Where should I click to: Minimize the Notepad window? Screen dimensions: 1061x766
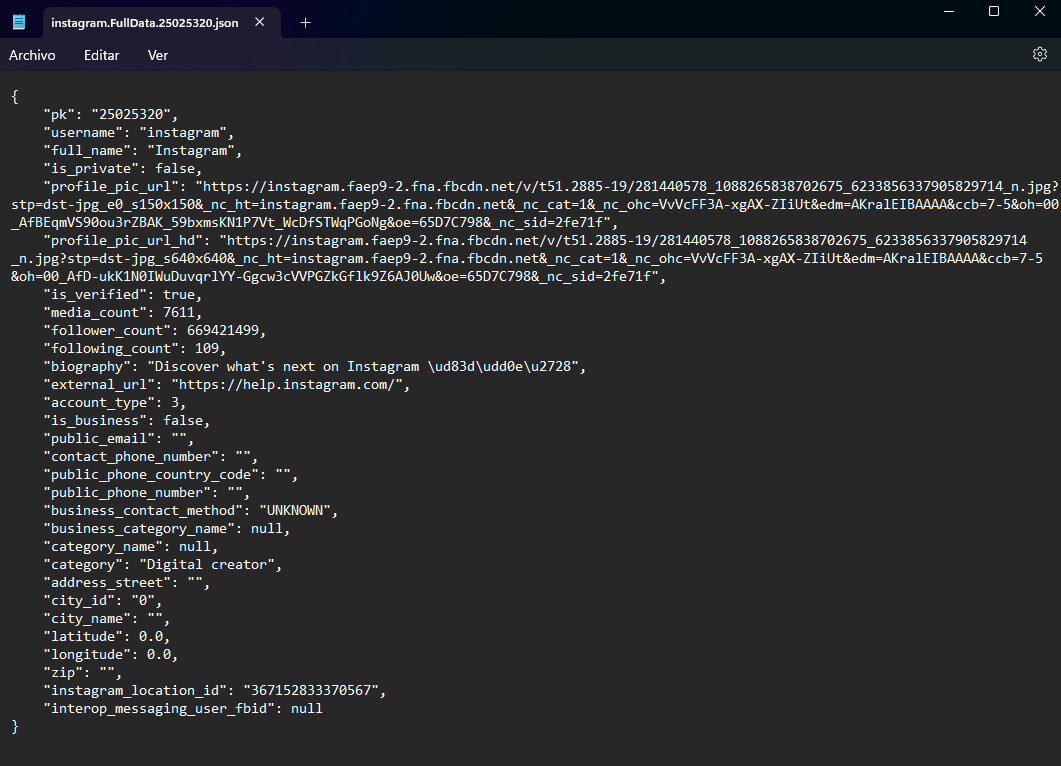[949, 12]
